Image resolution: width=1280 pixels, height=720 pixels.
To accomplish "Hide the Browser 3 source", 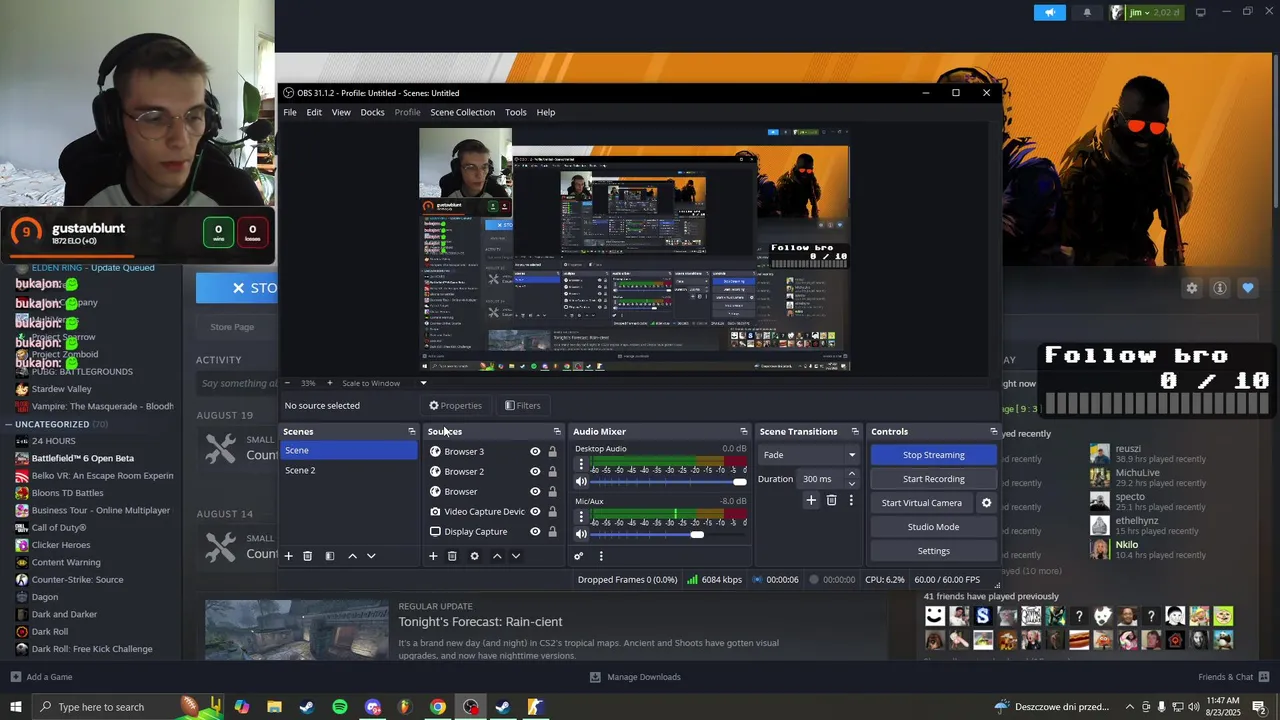I will pos(535,452).
